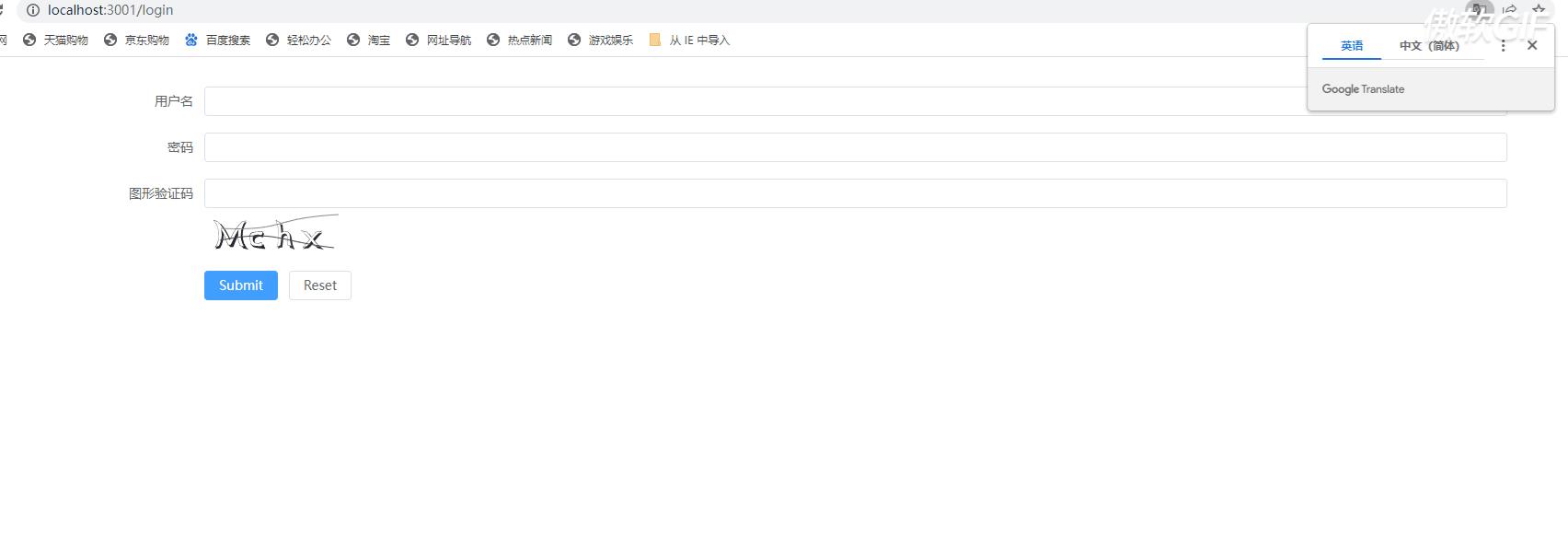
Task: Select the 中文（简体）tab in Translate popup
Action: [x=1429, y=45]
